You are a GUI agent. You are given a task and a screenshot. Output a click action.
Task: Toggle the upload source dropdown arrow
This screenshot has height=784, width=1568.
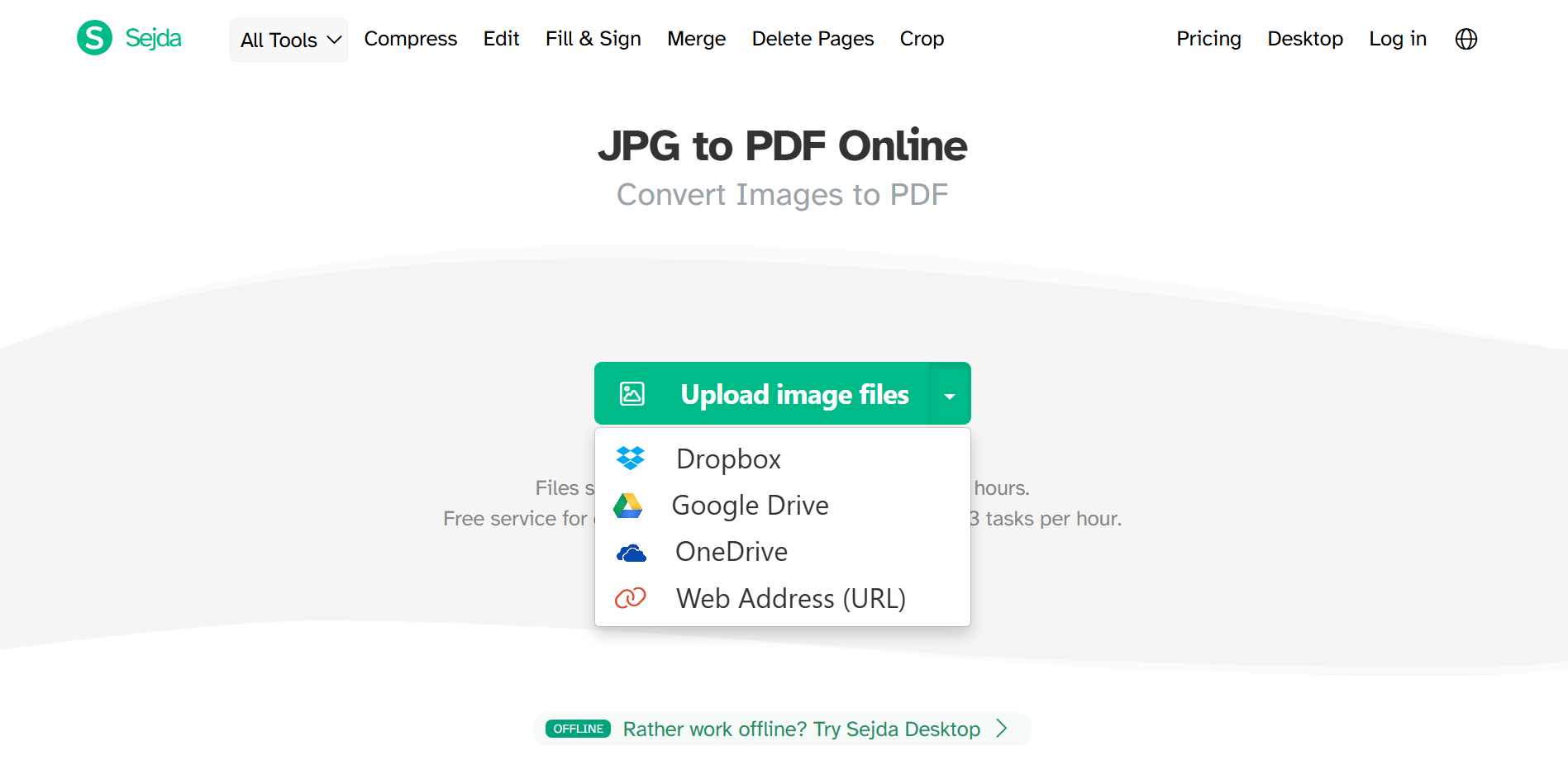(950, 394)
